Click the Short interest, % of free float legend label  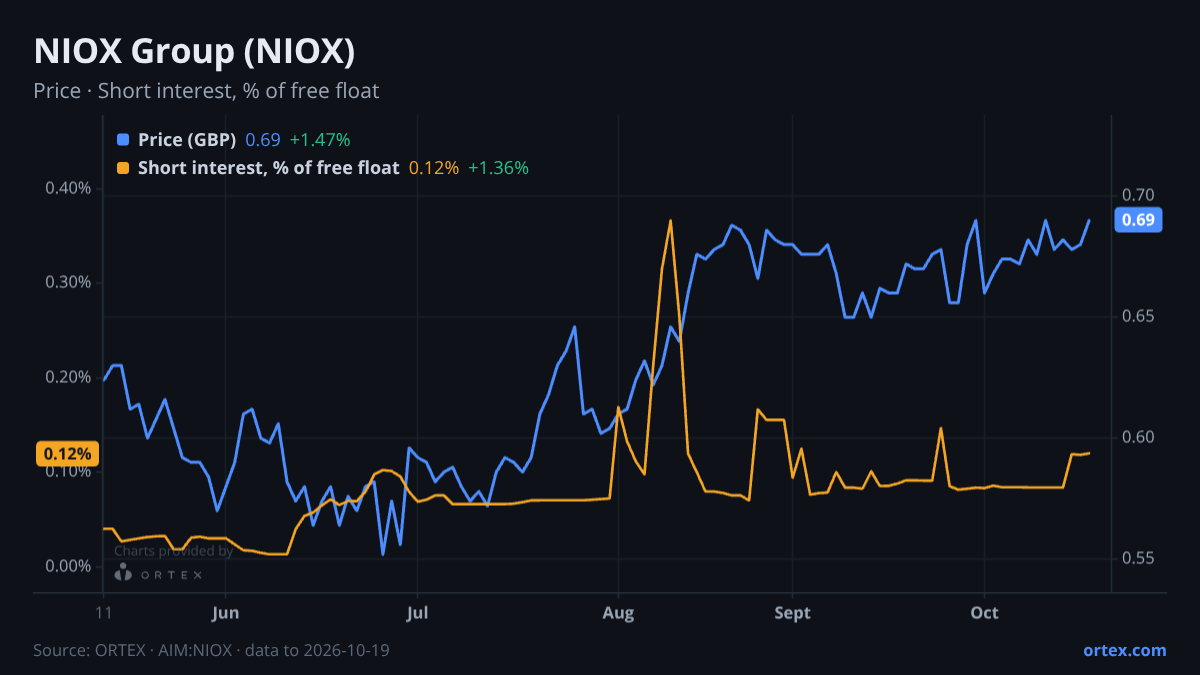point(269,168)
